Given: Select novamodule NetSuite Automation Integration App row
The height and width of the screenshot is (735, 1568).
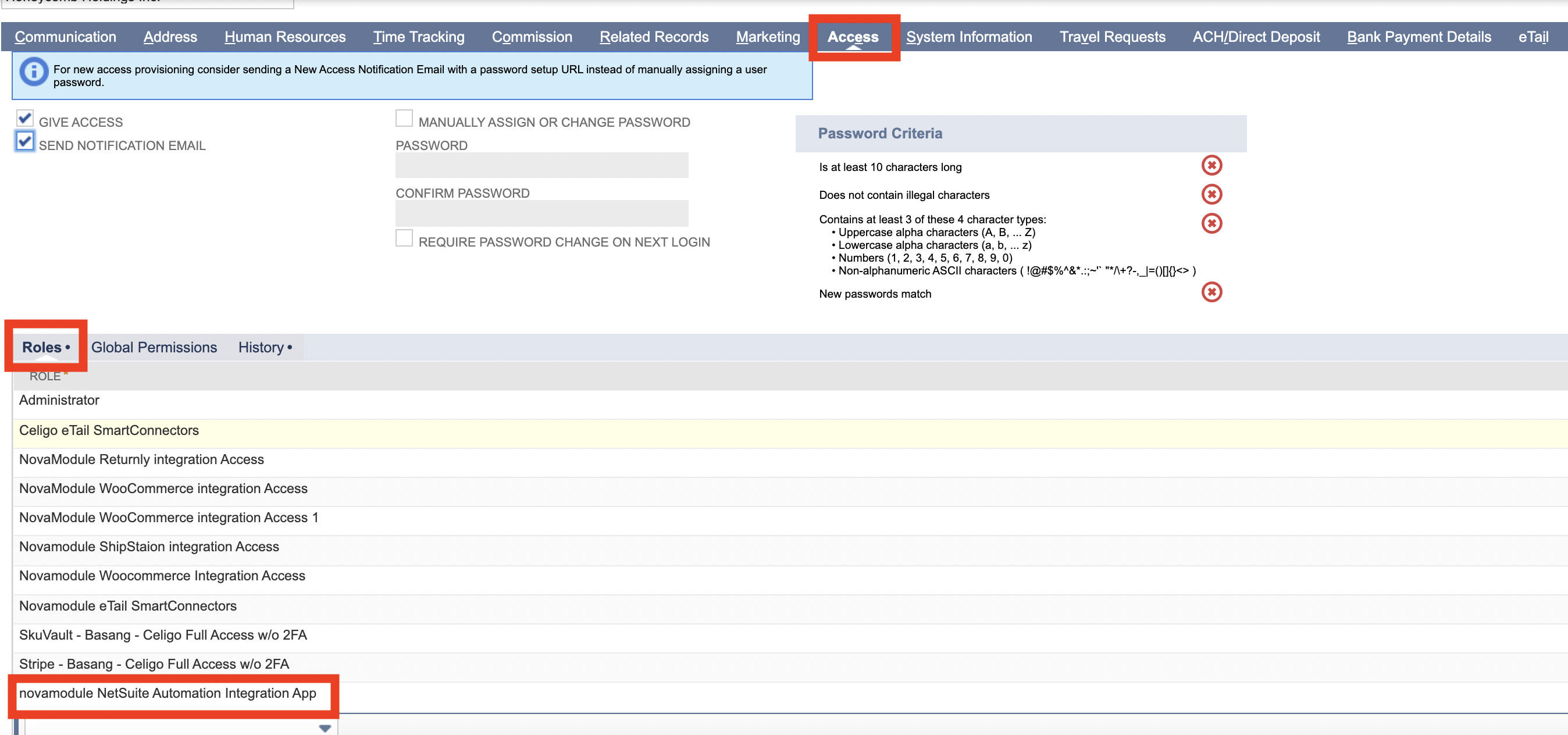Looking at the screenshot, I should coord(168,694).
